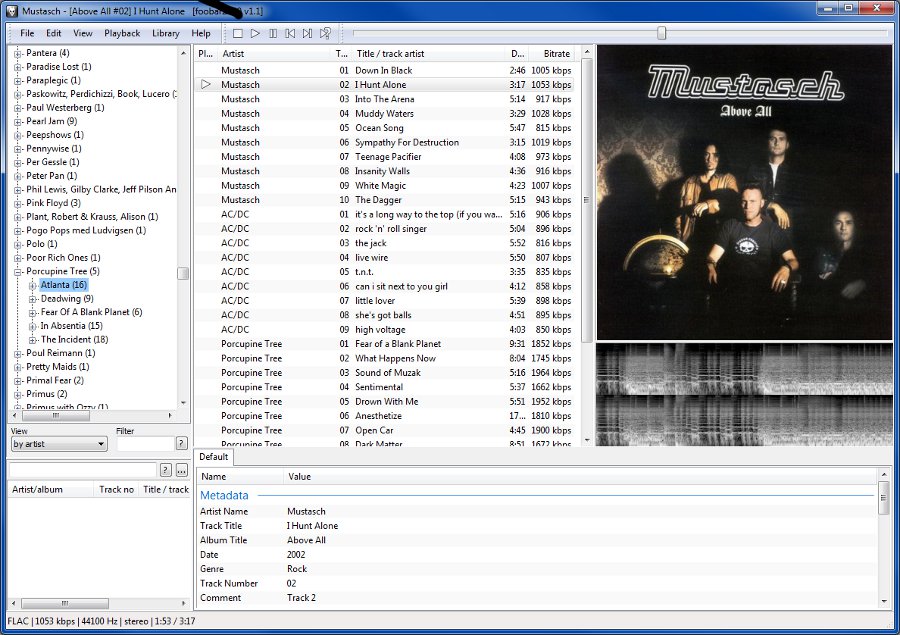This screenshot has height=635, width=900.
Task: Click the lower-left search input box
Action: tap(83, 470)
